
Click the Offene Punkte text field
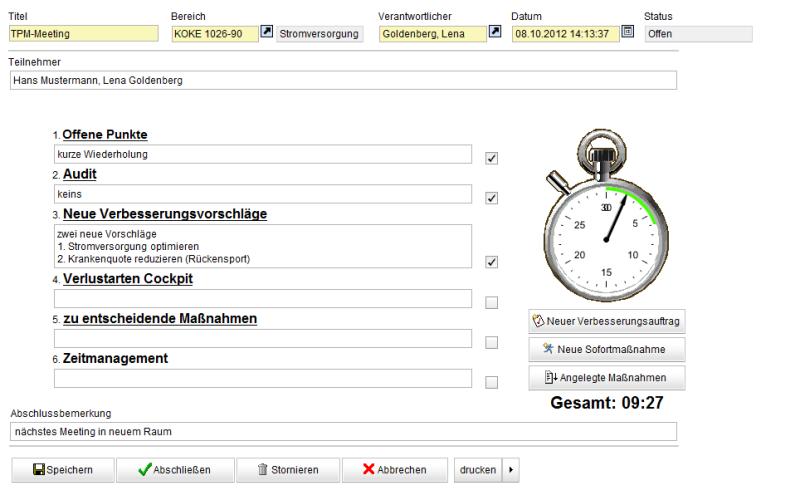(x=263, y=154)
